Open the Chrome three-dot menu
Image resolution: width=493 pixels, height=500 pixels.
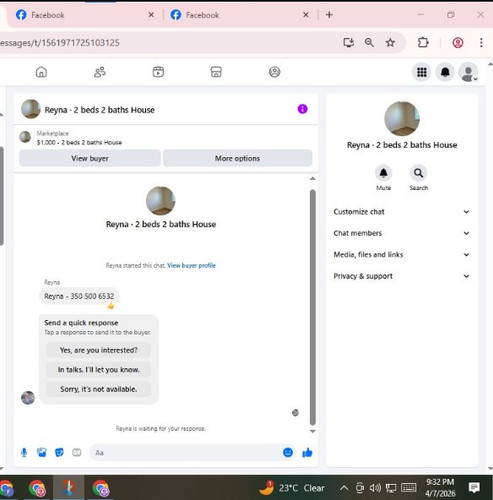[481, 43]
